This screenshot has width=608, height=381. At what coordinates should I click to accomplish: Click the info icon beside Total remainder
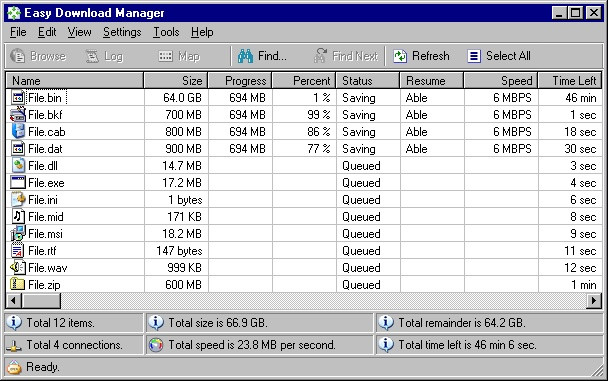pyautogui.click(x=386, y=322)
